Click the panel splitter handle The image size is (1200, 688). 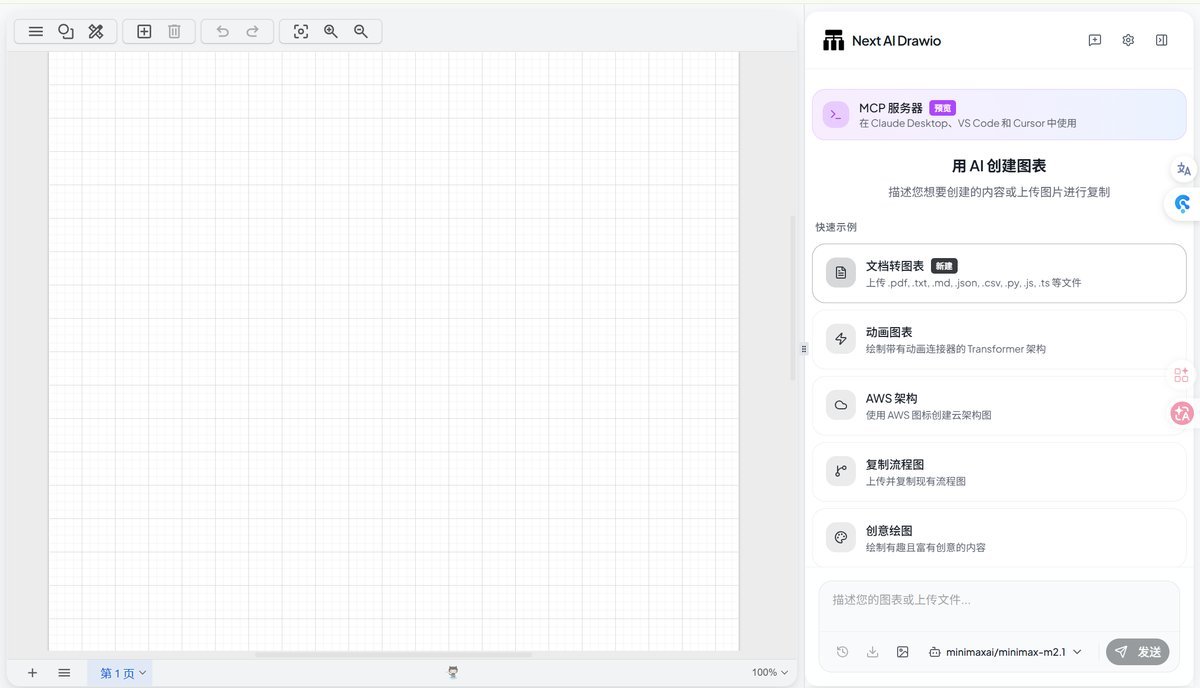[804, 348]
